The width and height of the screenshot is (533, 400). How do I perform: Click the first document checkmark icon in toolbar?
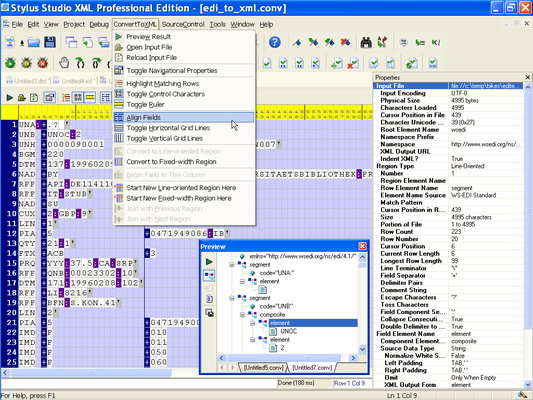click(x=267, y=63)
